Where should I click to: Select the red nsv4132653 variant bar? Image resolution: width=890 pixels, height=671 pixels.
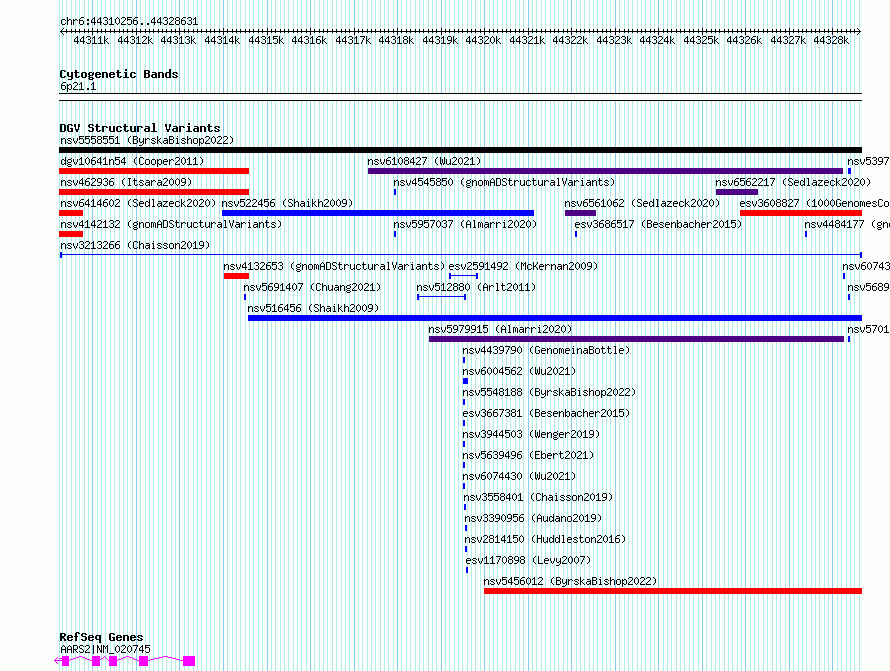(236, 276)
